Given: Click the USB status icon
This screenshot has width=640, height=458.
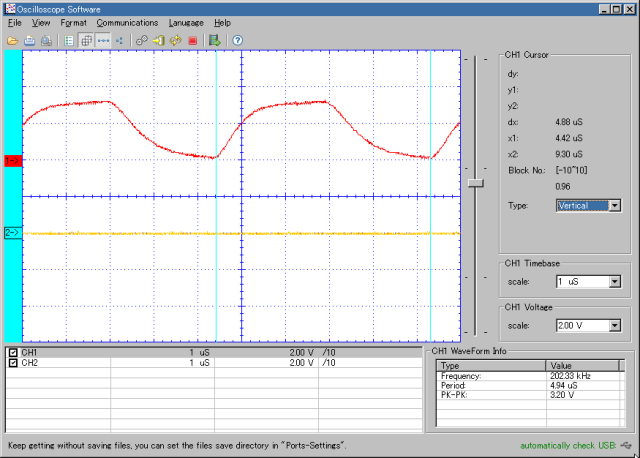Looking at the screenshot, I should (626, 445).
